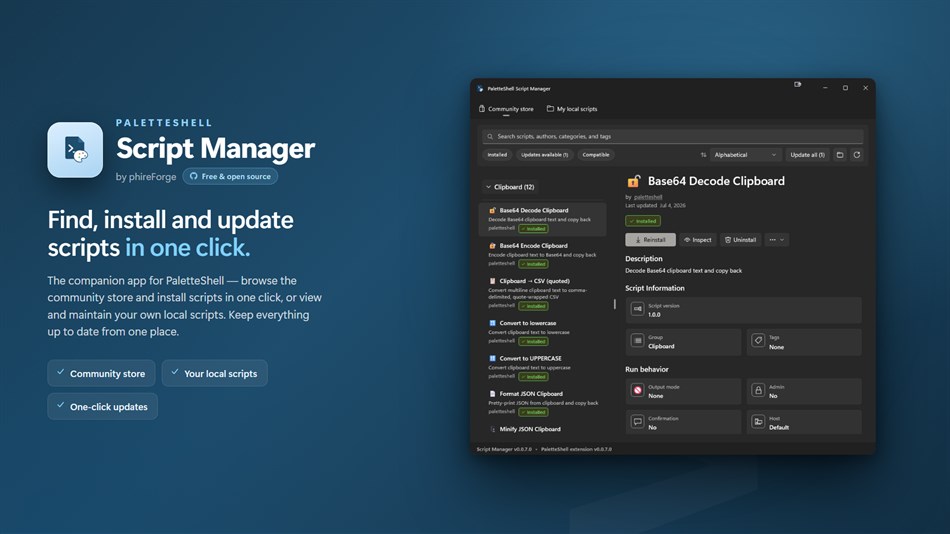950x534 pixels.
Task: Click the Your local scripts feature pill
Action: click(x=214, y=373)
